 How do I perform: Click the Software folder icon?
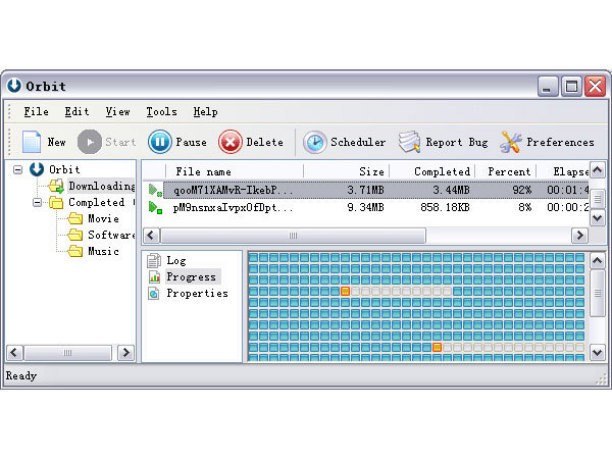pos(75,235)
